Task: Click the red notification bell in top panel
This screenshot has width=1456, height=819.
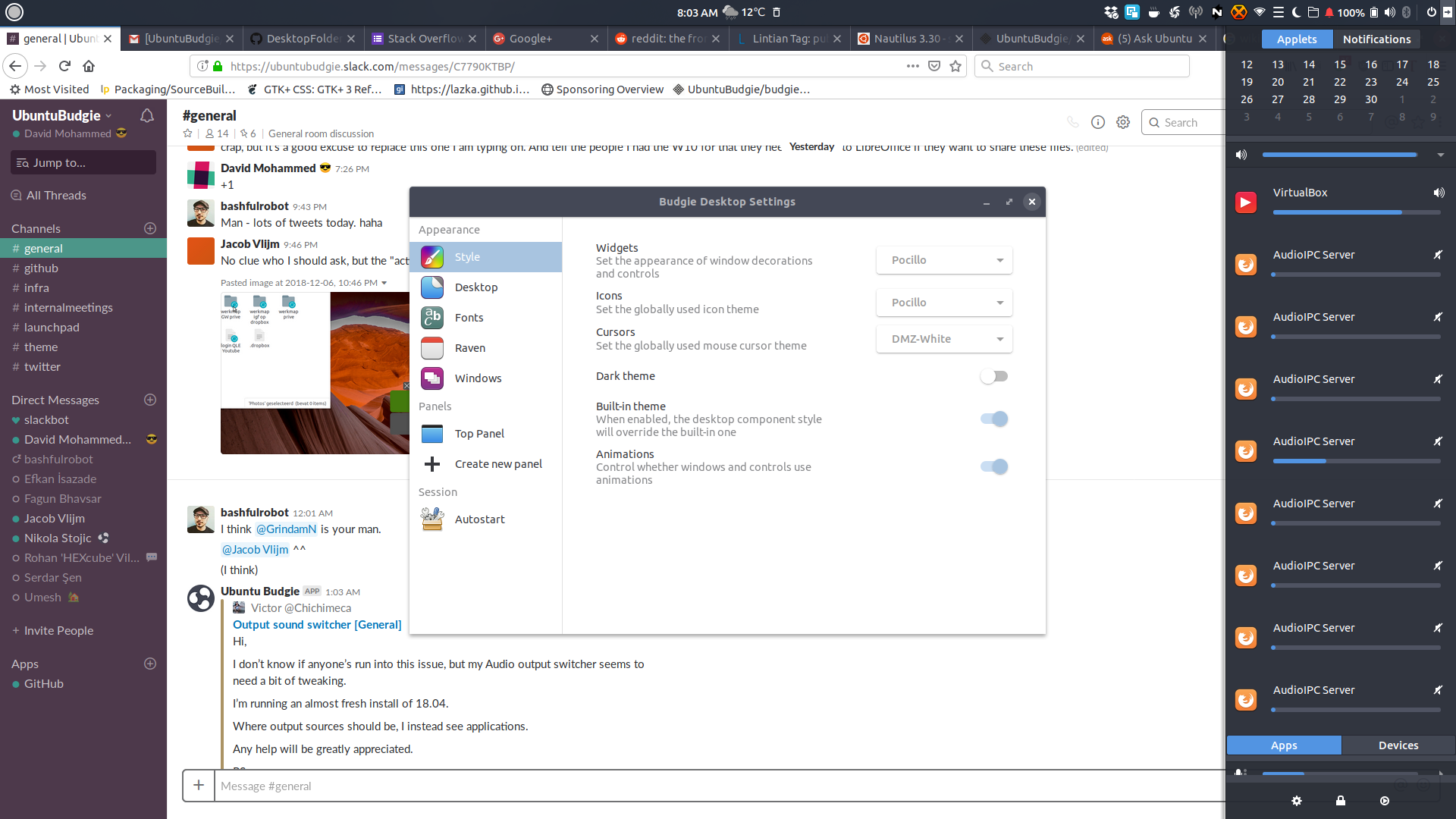Action: coord(1329,12)
